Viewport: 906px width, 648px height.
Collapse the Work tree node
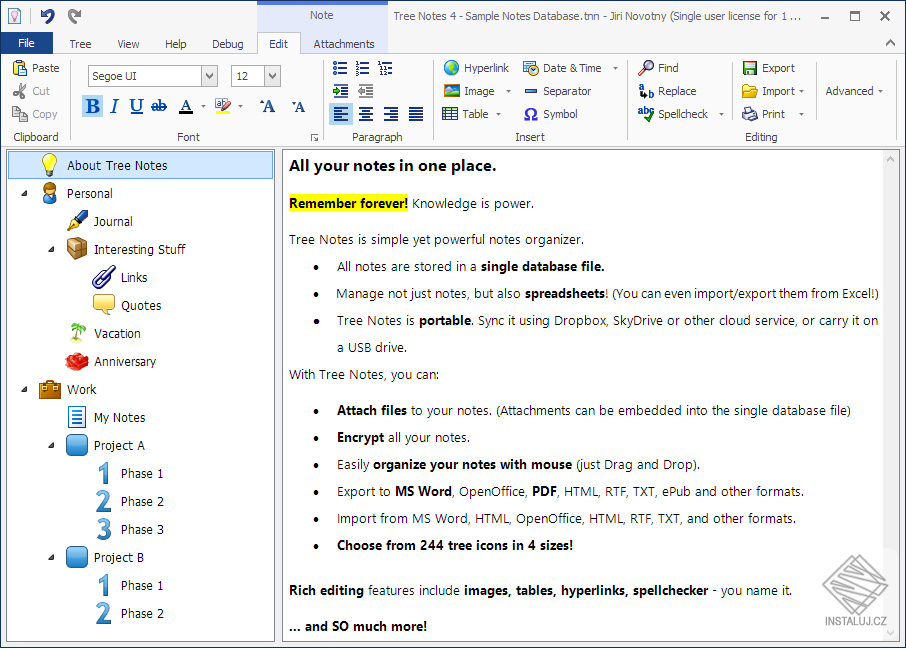[24, 390]
